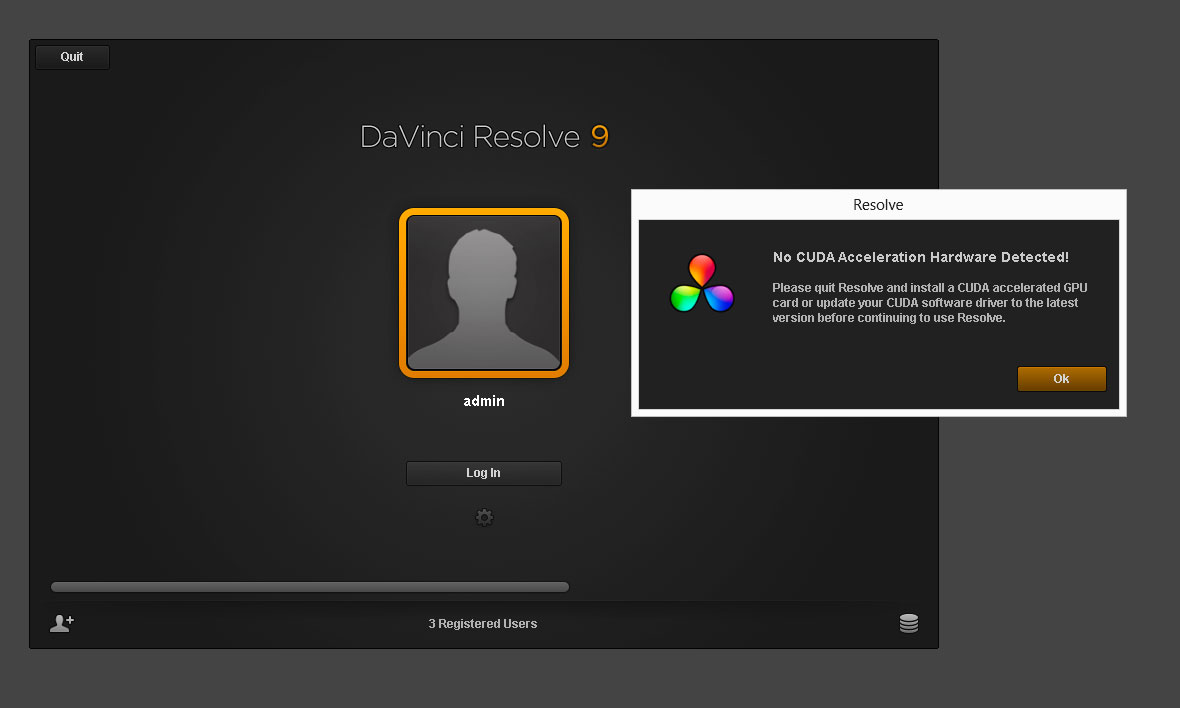Click the Resolve dialog title bar
The image size is (1180, 708).
(878, 205)
